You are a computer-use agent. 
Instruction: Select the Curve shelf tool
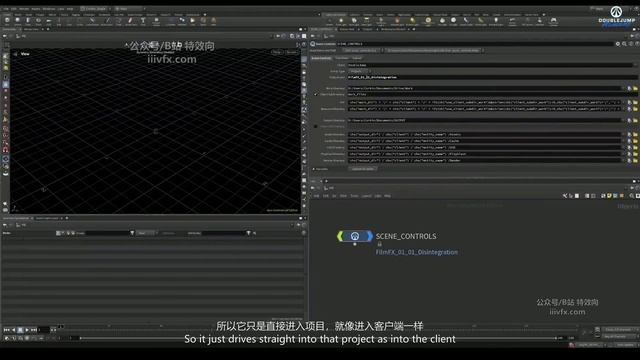click(92, 21)
